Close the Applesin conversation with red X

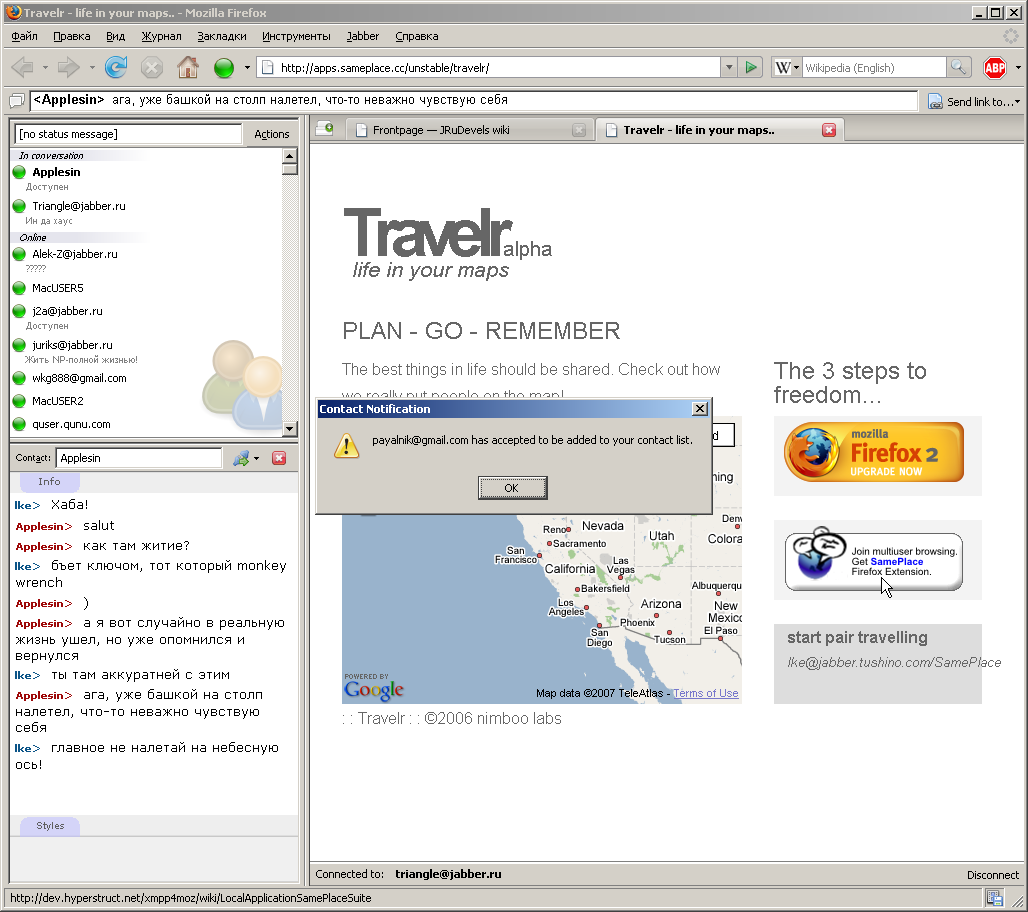279,458
